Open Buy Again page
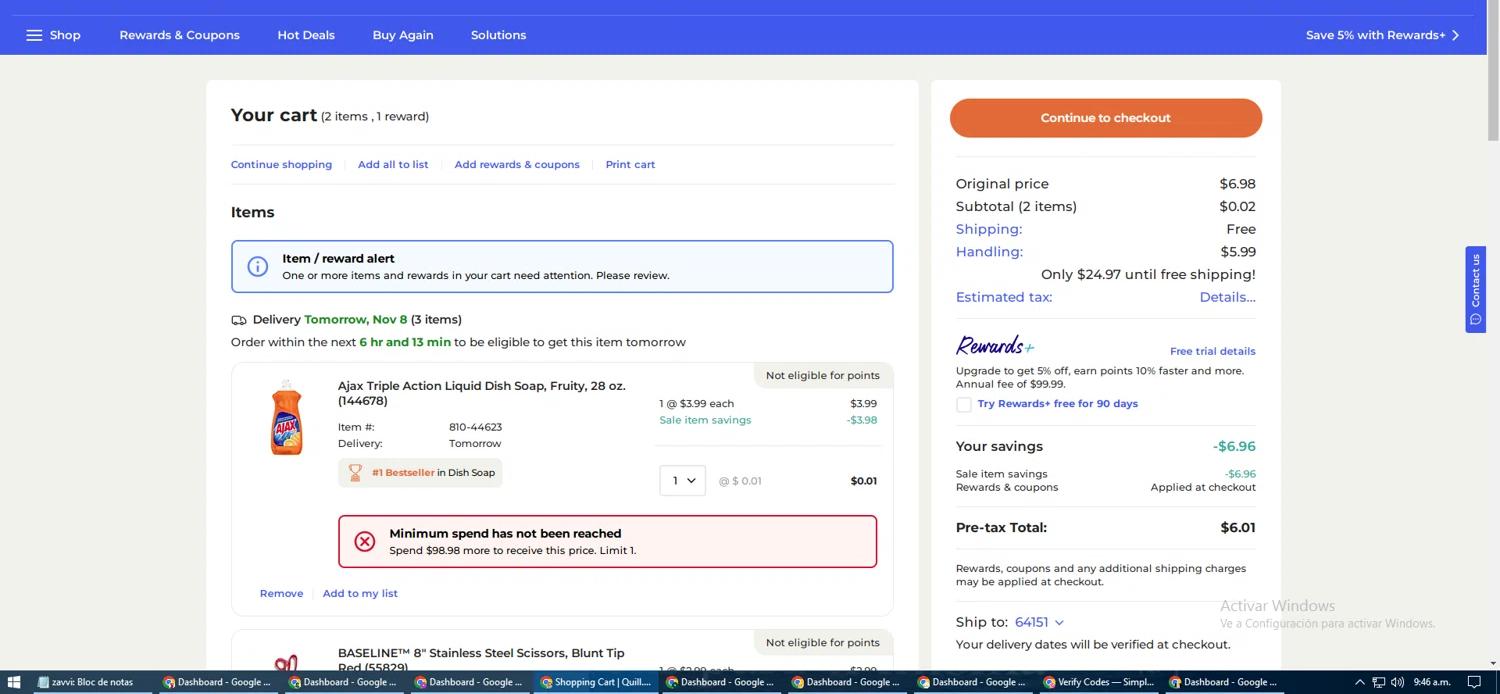 point(403,35)
